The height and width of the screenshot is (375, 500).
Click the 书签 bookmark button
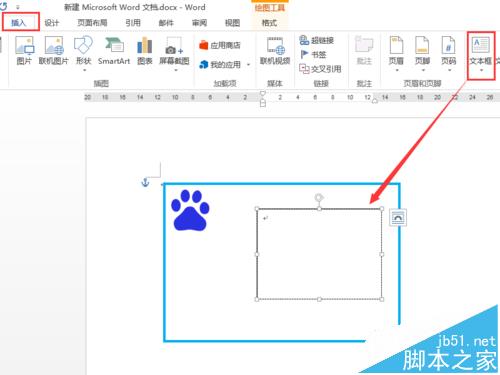click(313, 54)
